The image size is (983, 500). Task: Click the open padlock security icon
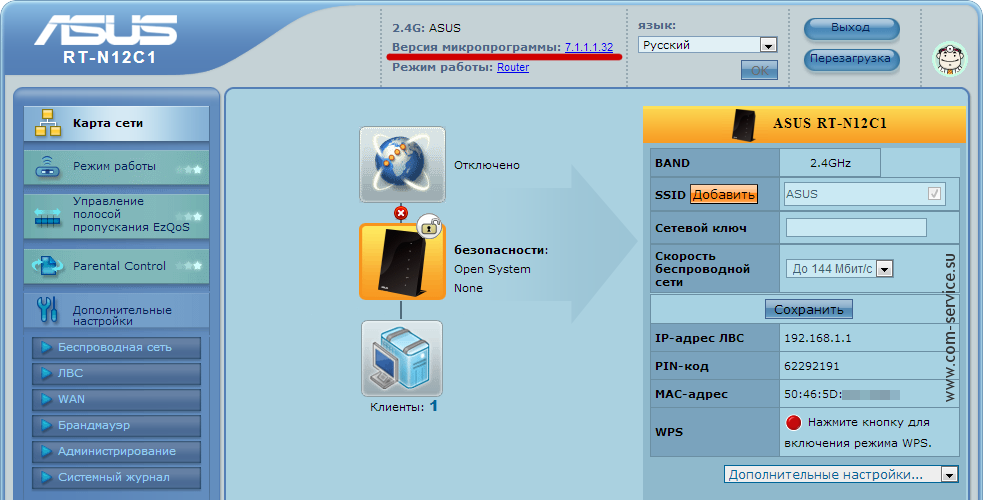point(429,227)
